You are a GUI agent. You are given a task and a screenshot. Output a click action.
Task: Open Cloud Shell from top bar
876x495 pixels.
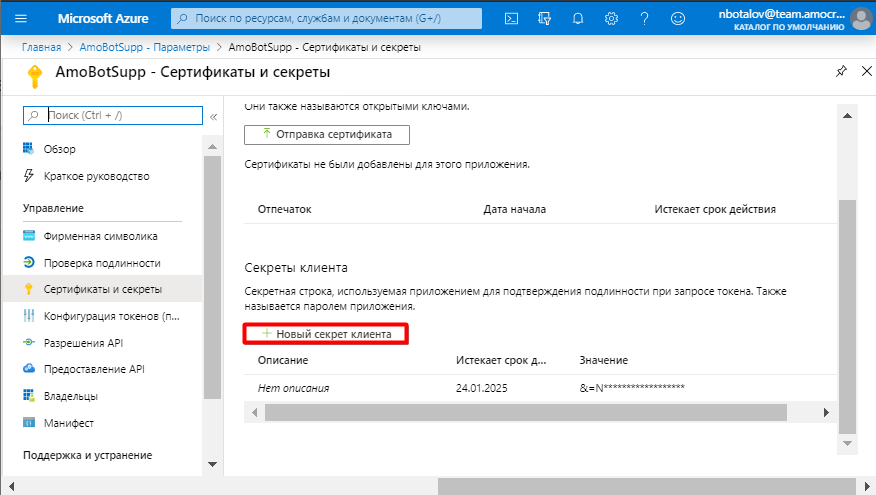(x=511, y=18)
